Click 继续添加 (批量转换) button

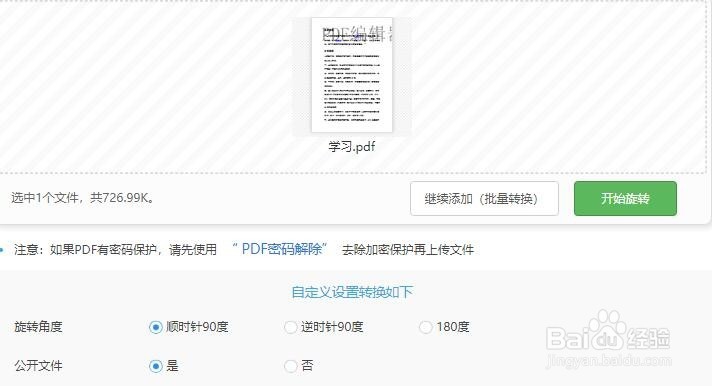(x=484, y=198)
